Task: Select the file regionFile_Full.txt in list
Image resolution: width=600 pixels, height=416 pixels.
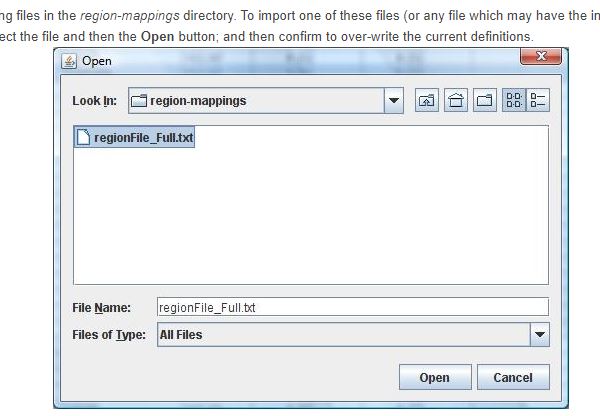Action: [x=134, y=137]
